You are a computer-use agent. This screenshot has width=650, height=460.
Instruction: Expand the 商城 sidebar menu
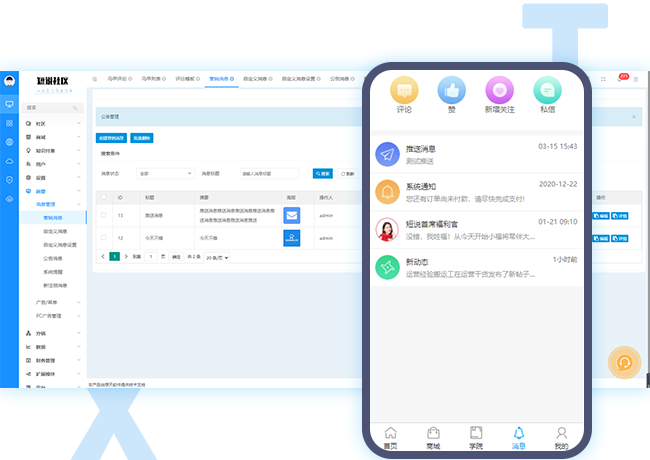53,137
